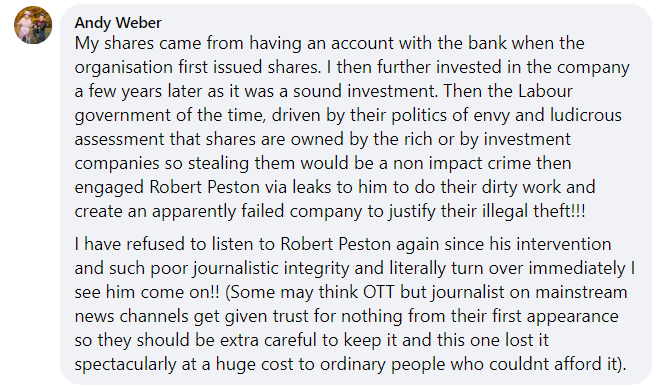Click the paragraph starting "My shares came from"
The height and width of the screenshot is (387, 668).
tap(352, 127)
